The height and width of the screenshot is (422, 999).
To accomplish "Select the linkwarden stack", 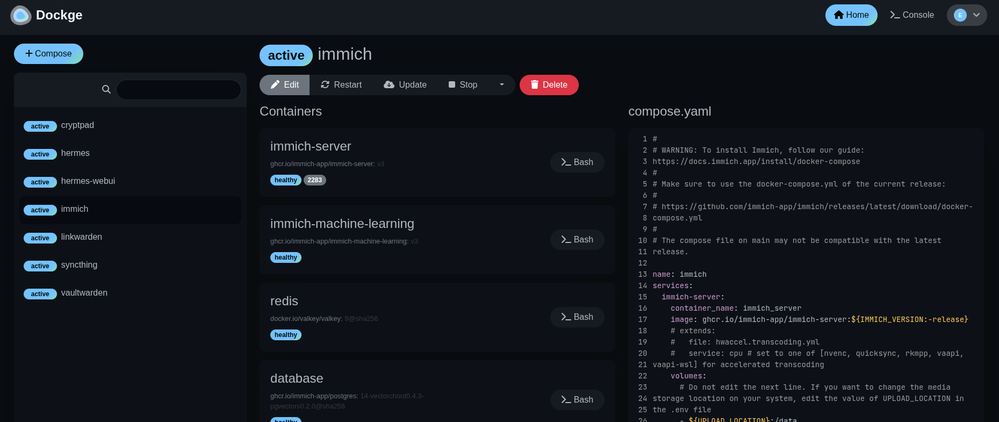I will tap(130, 237).
